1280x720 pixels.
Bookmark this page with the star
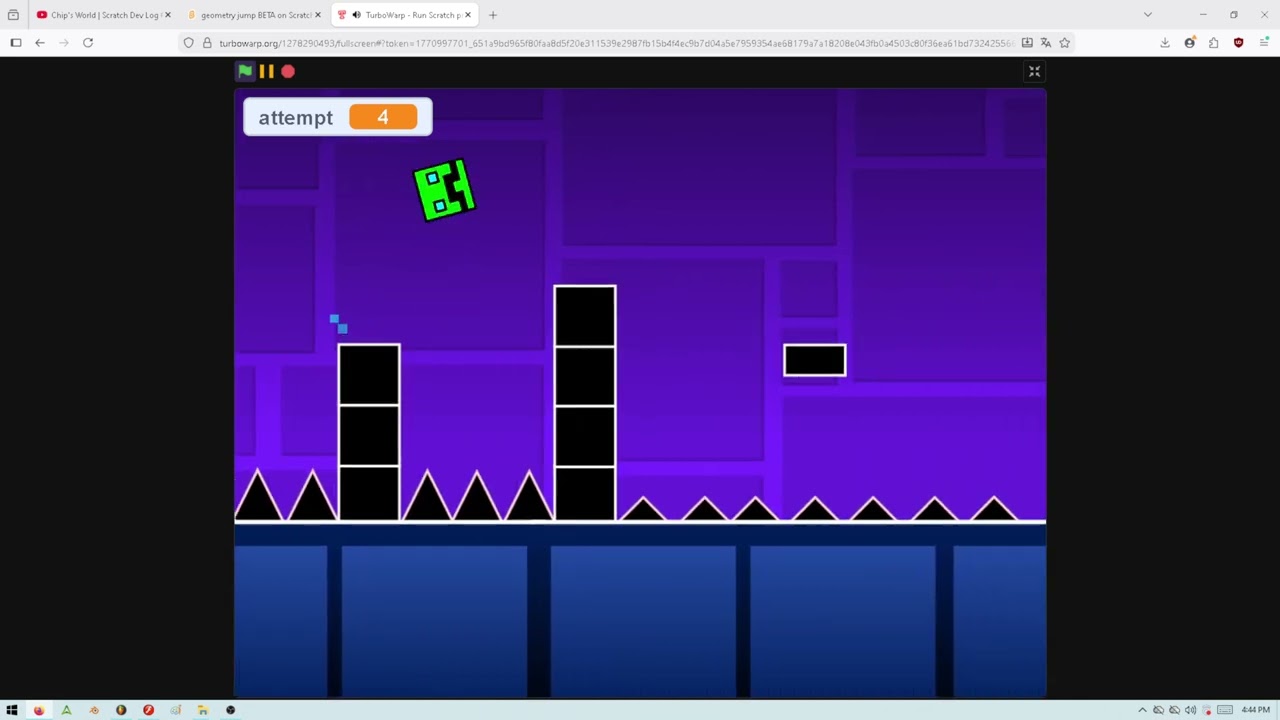coord(1065,43)
